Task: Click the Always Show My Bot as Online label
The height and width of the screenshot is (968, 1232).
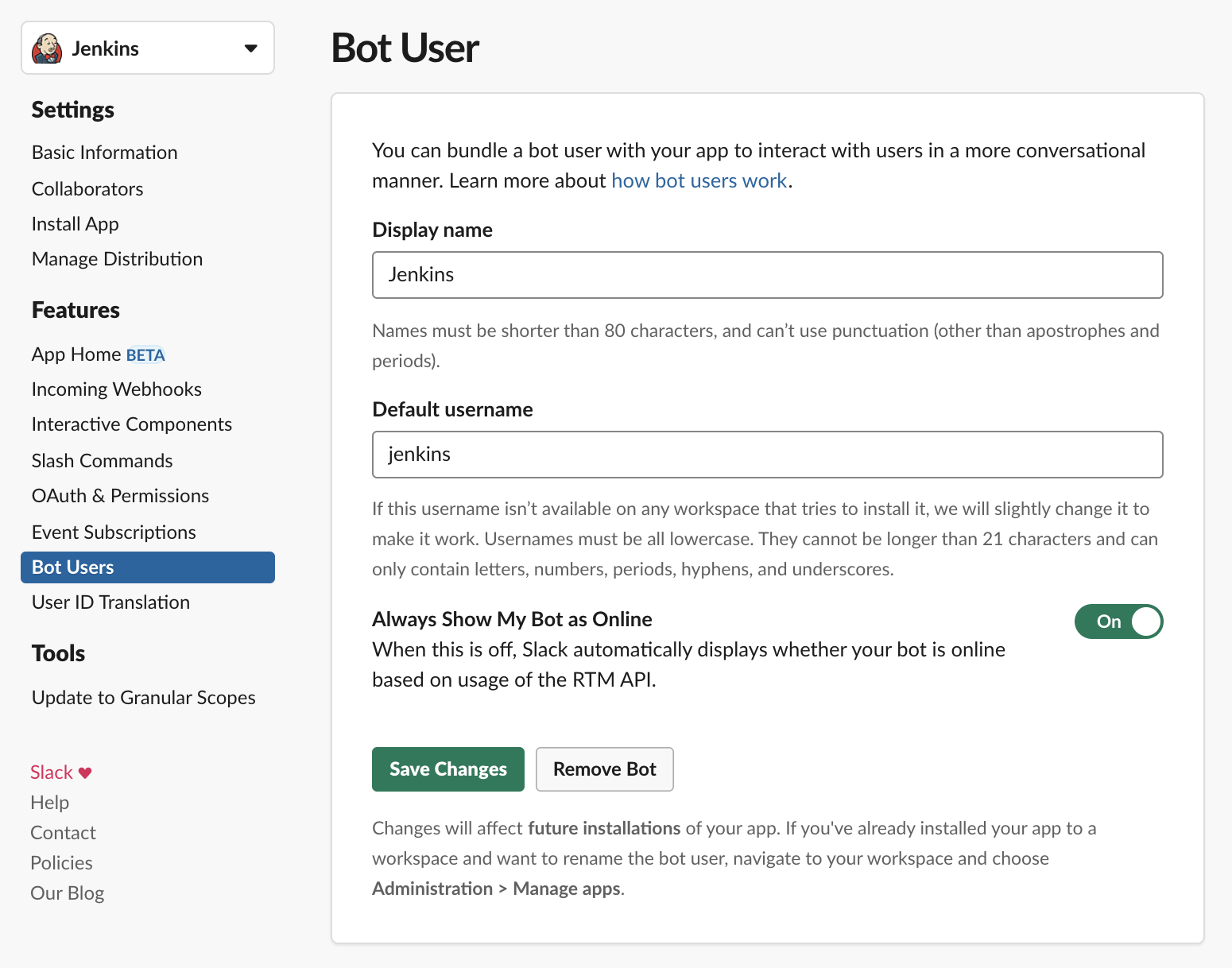Action: [513, 619]
